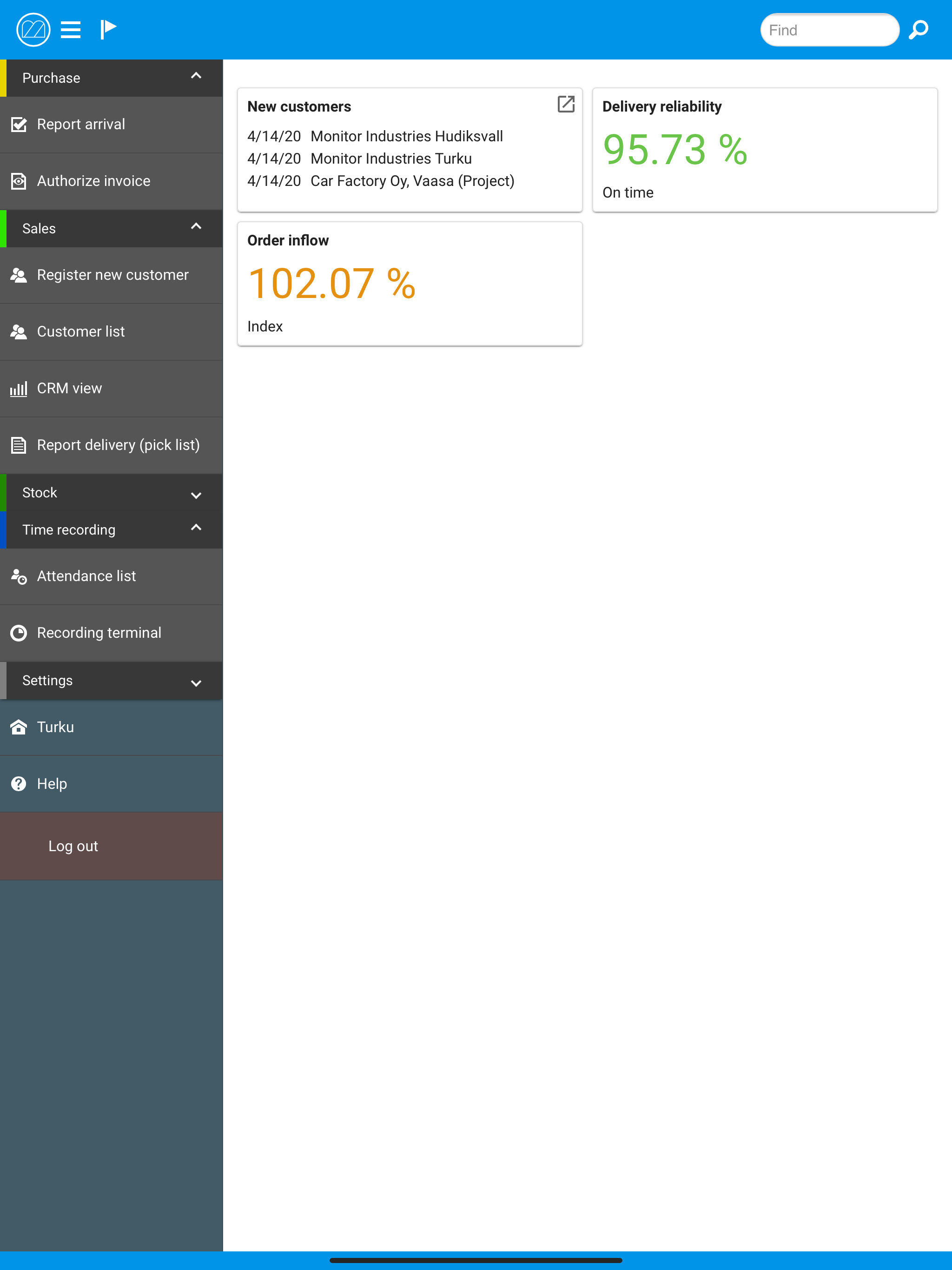This screenshot has height=1270, width=952.
Task: Open CRM view
Action: coord(112,389)
